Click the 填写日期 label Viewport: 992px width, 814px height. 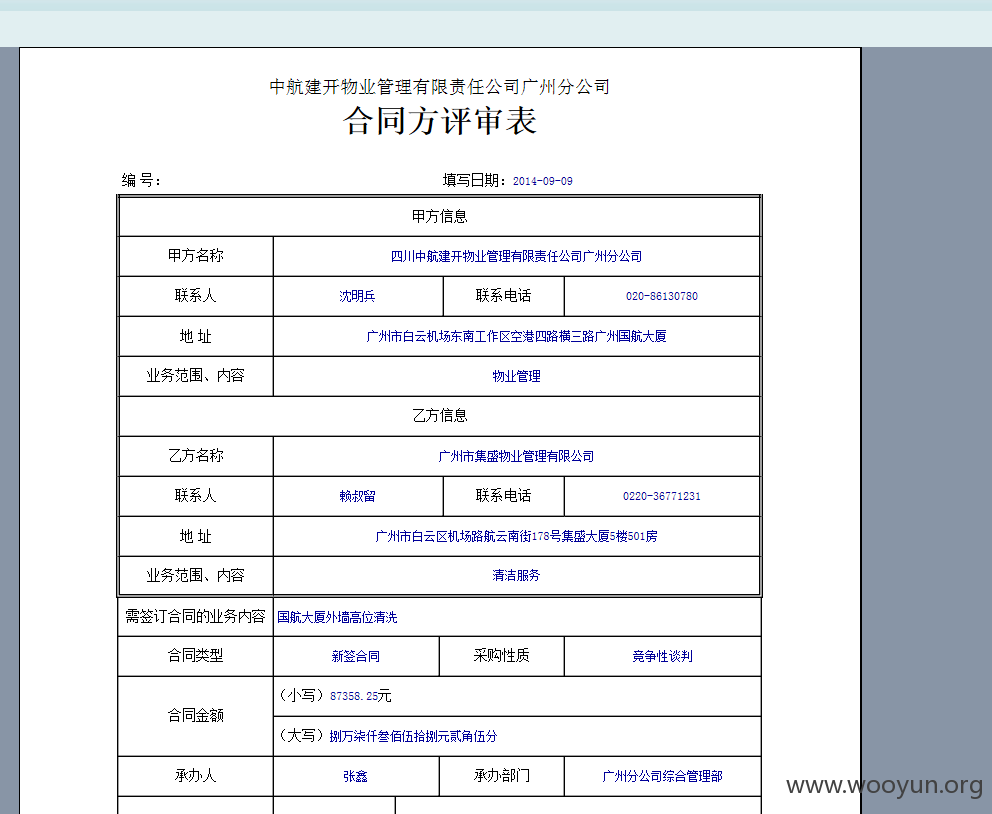coord(474,180)
